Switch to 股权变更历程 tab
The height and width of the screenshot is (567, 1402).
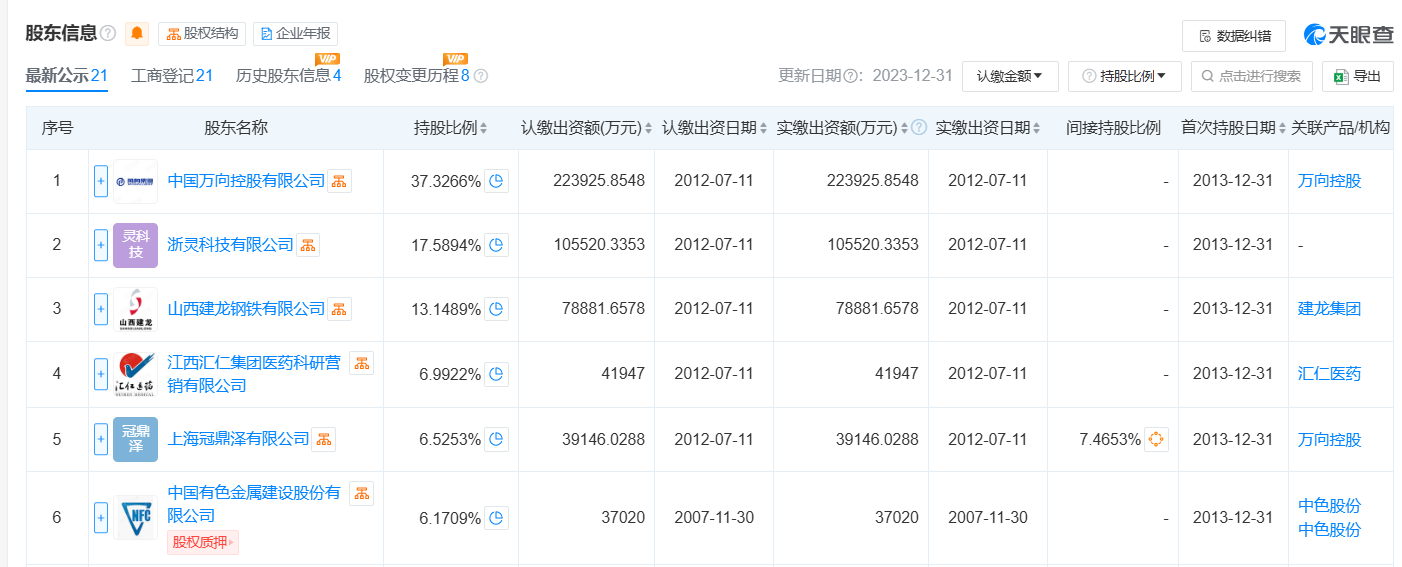click(416, 76)
